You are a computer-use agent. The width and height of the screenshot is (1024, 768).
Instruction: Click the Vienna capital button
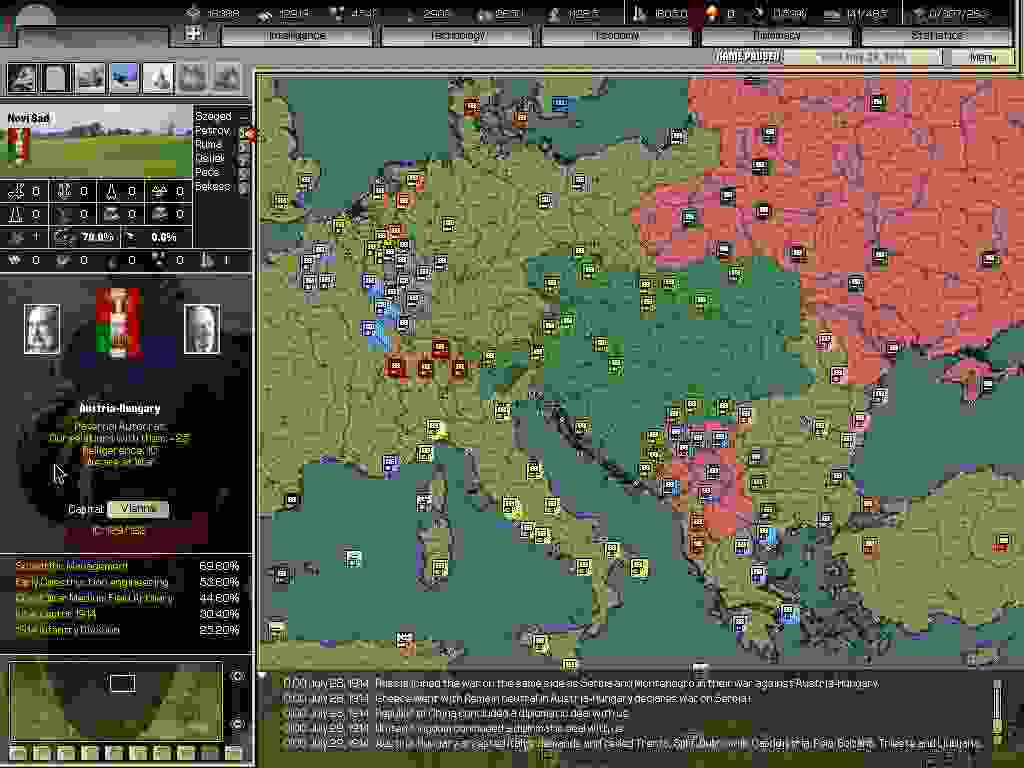(138, 509)
